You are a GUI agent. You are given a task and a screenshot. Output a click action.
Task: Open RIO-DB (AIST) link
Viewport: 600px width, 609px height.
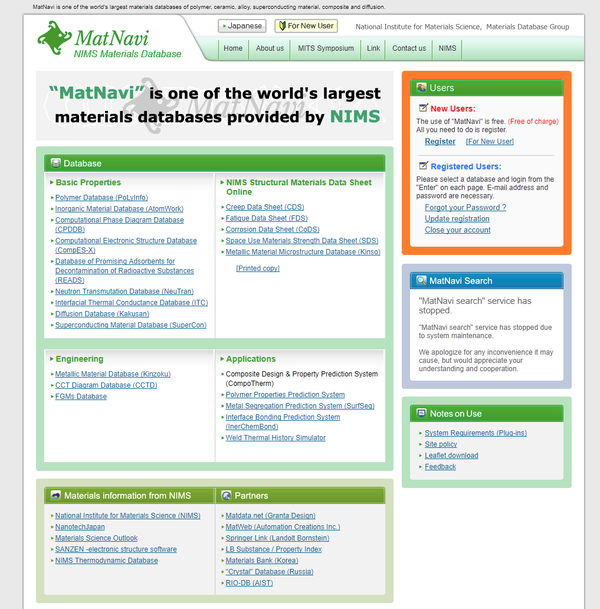pyautogui.click(x=249, y=583)
